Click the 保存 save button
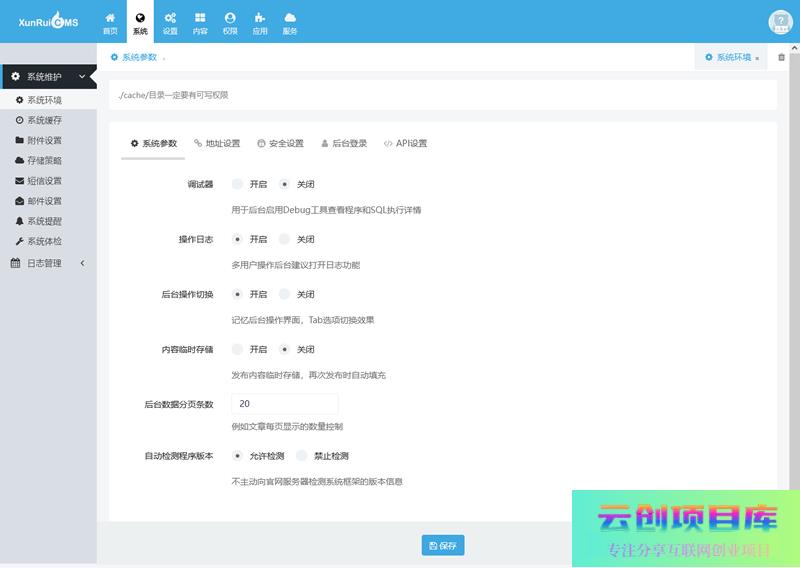The image size is (800, 568). [x=443, y=546]
